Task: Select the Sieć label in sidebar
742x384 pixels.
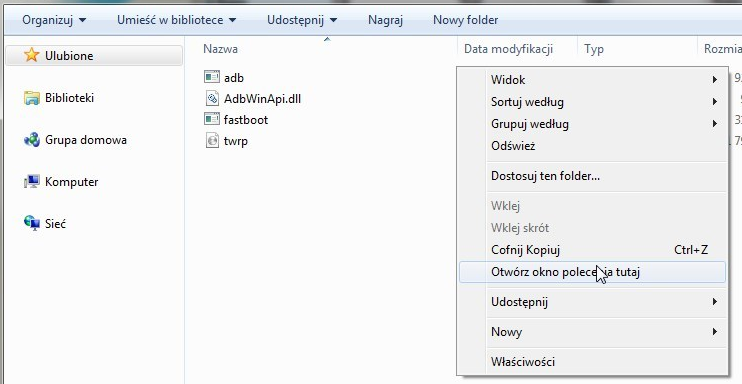Action: 55,223
